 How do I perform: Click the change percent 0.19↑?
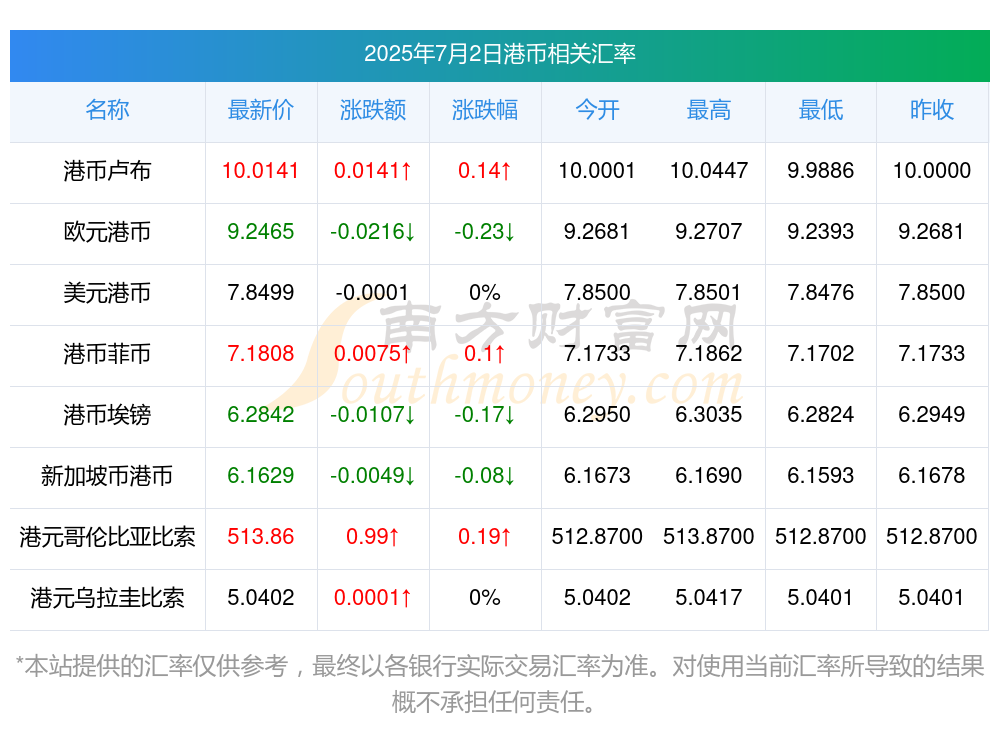tap(485, 537)
